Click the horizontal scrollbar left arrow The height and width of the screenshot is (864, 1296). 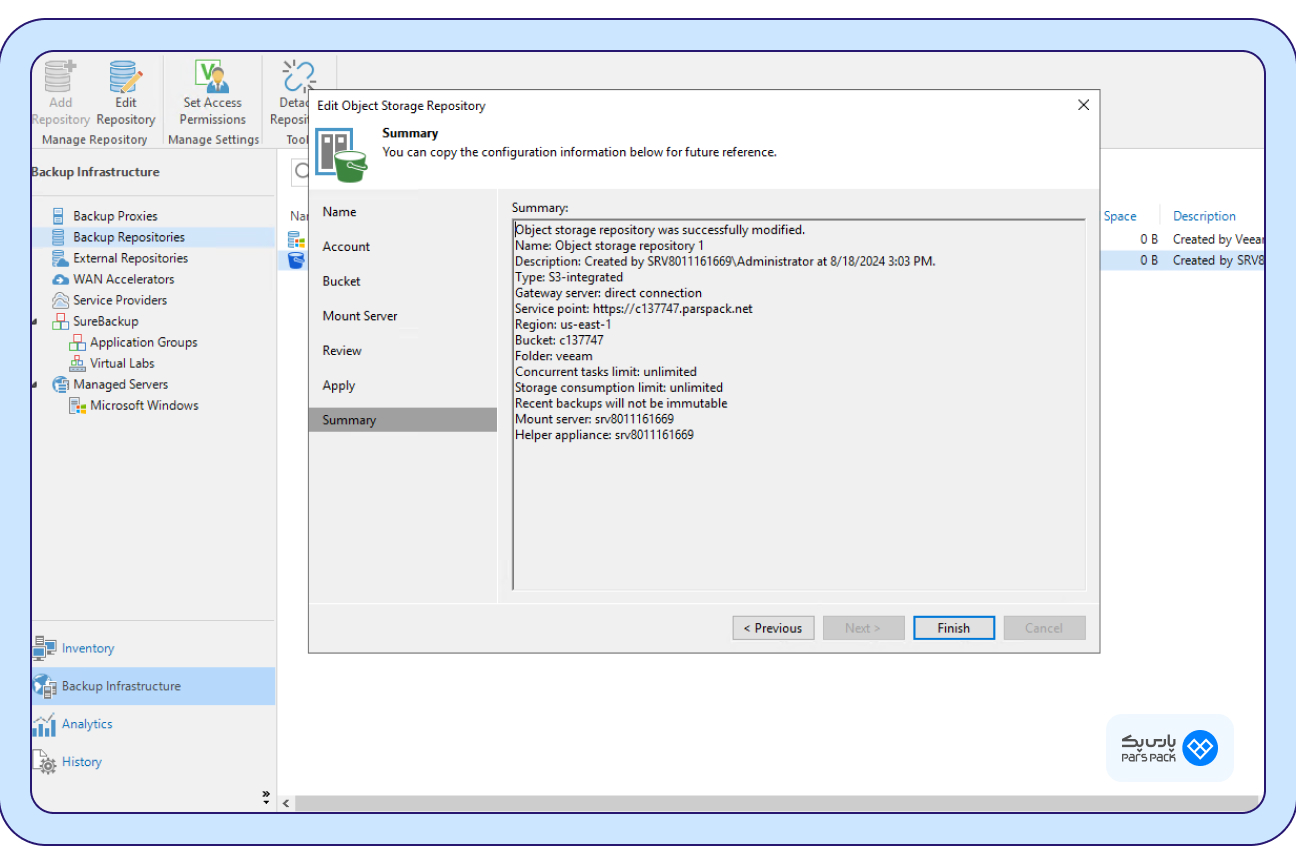[x=286, y=804]
